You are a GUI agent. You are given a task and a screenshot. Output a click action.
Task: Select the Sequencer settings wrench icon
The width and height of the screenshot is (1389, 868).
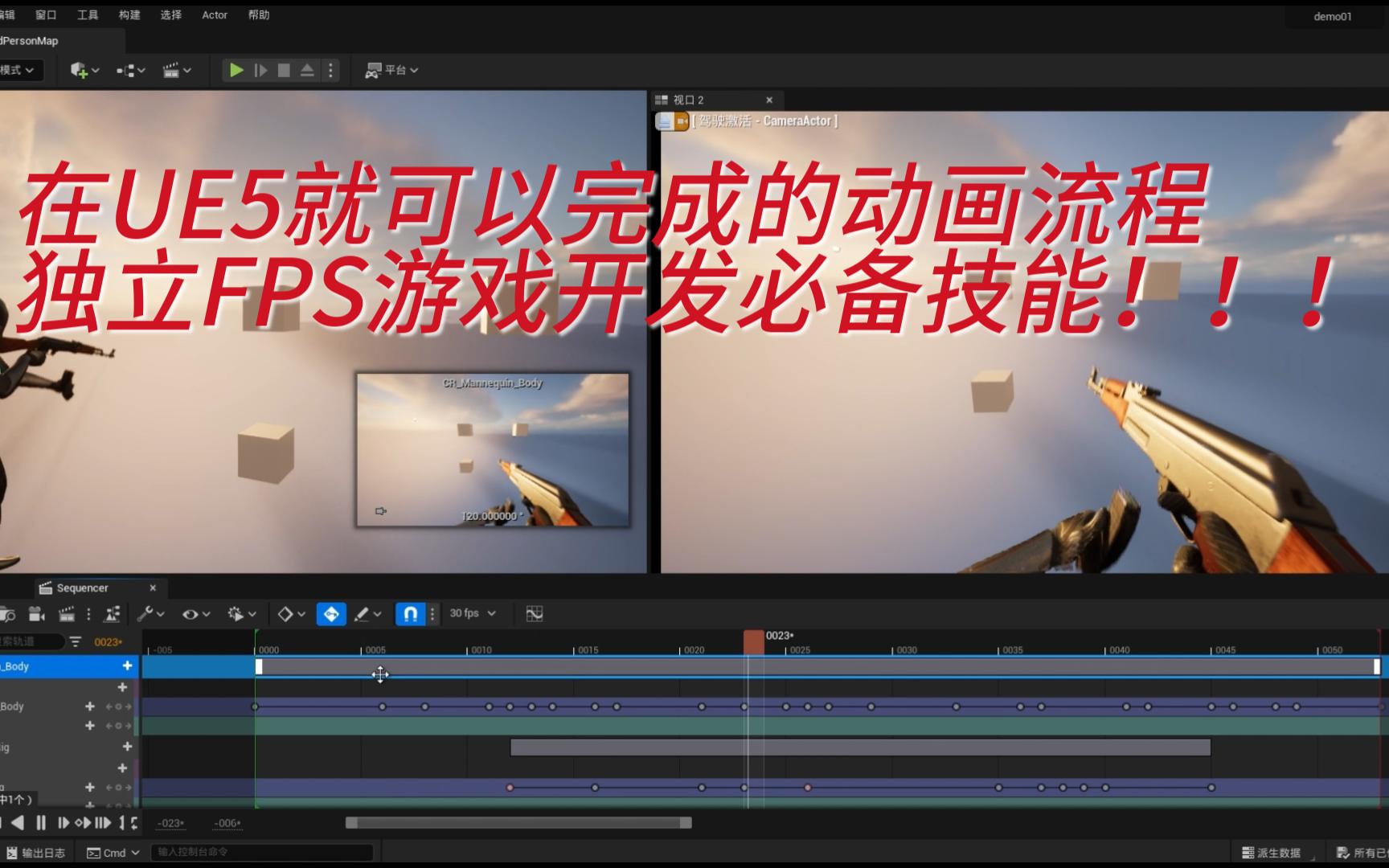145,613
